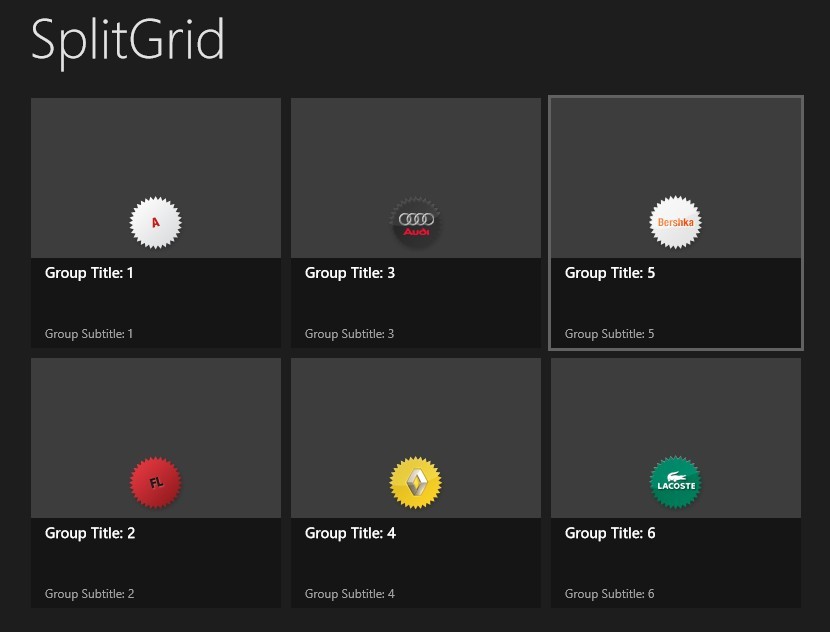
Task: Click the Bershka logo badge
Action: tap(675, 222)
